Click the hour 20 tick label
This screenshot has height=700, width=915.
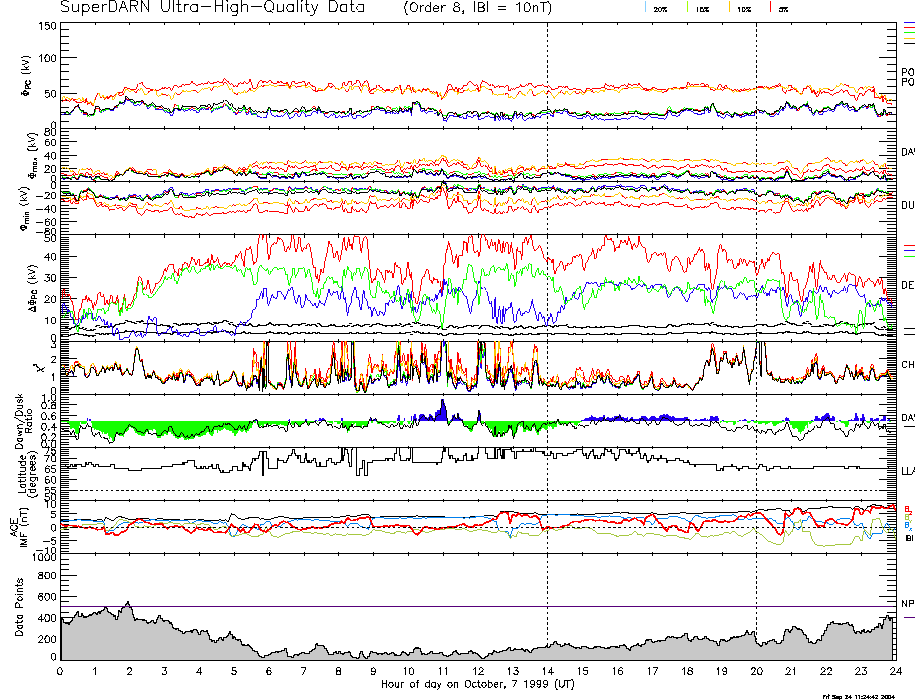[756, 671]
